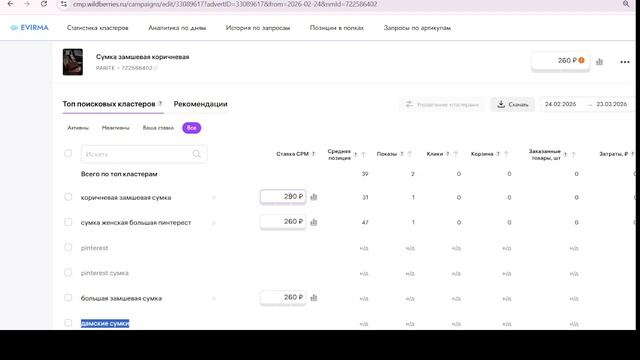Viewport: 640px width, 360px height.
Task: Sort by Средняя позиция arrow
Action: click(363, 154)
